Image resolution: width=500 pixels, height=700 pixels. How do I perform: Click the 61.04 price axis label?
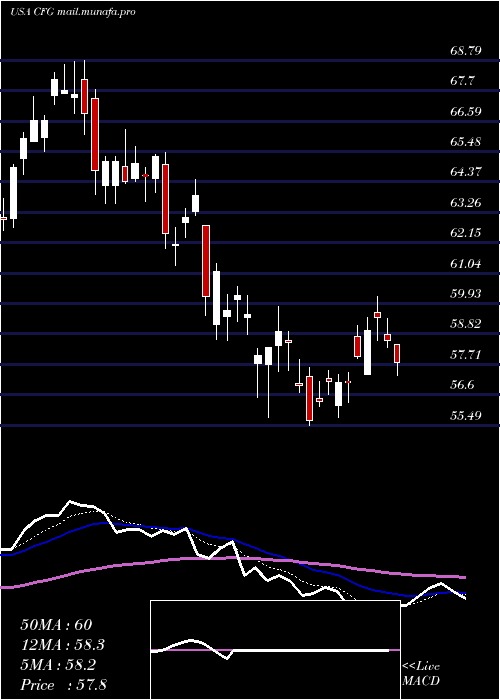pyautogui.click(x=466, y=263)
